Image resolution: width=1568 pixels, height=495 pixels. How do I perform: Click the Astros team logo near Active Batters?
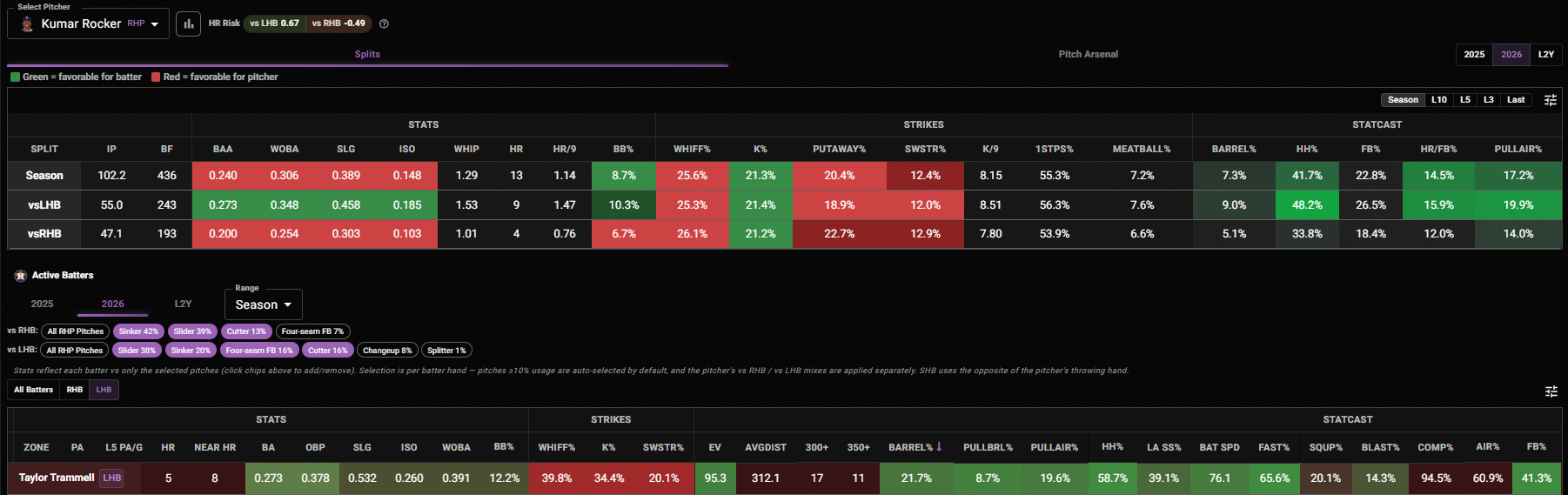pos(20,276)
